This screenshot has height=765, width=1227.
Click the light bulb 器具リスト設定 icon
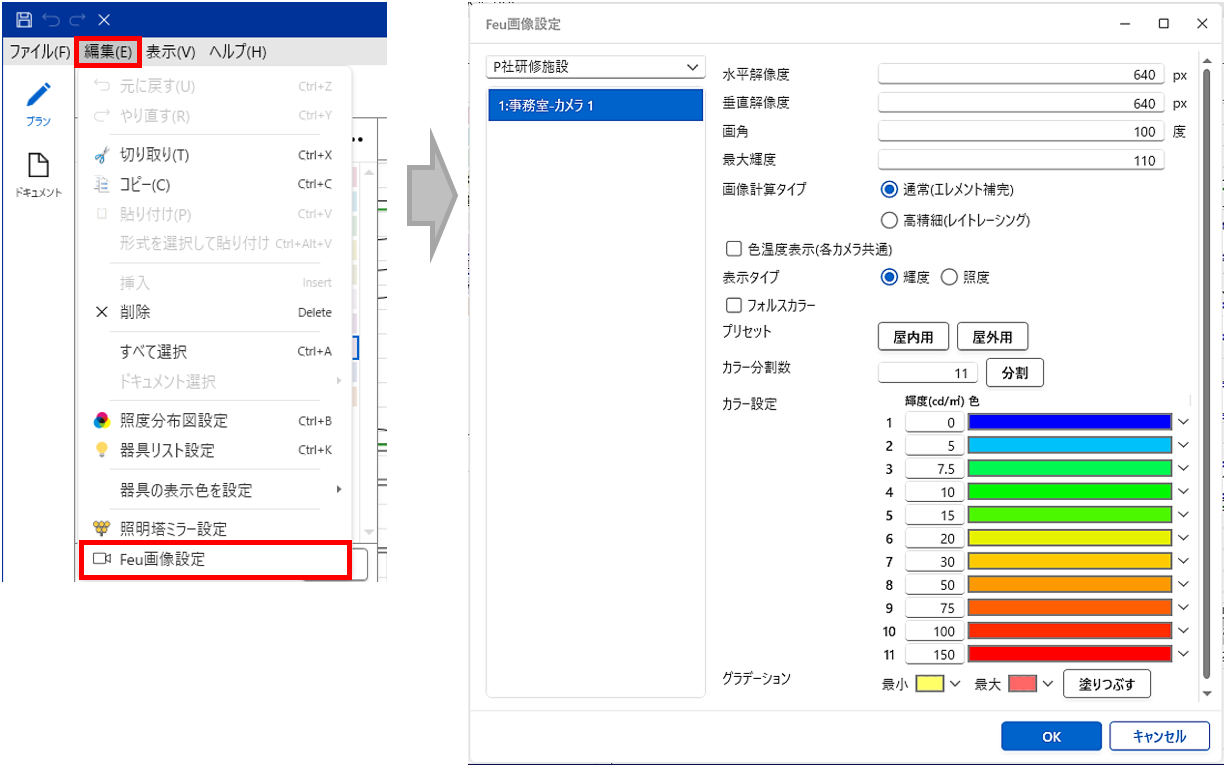(x=101, y=451)
